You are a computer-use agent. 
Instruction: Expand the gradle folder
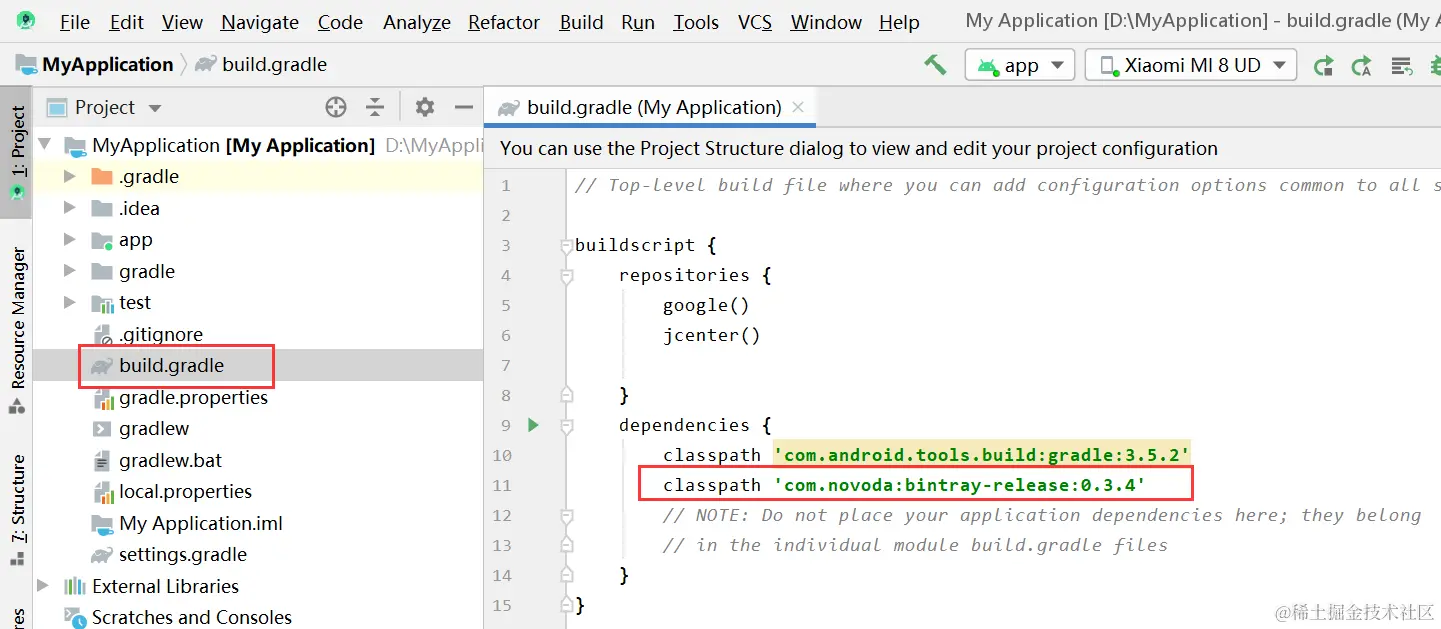point(69,271)
